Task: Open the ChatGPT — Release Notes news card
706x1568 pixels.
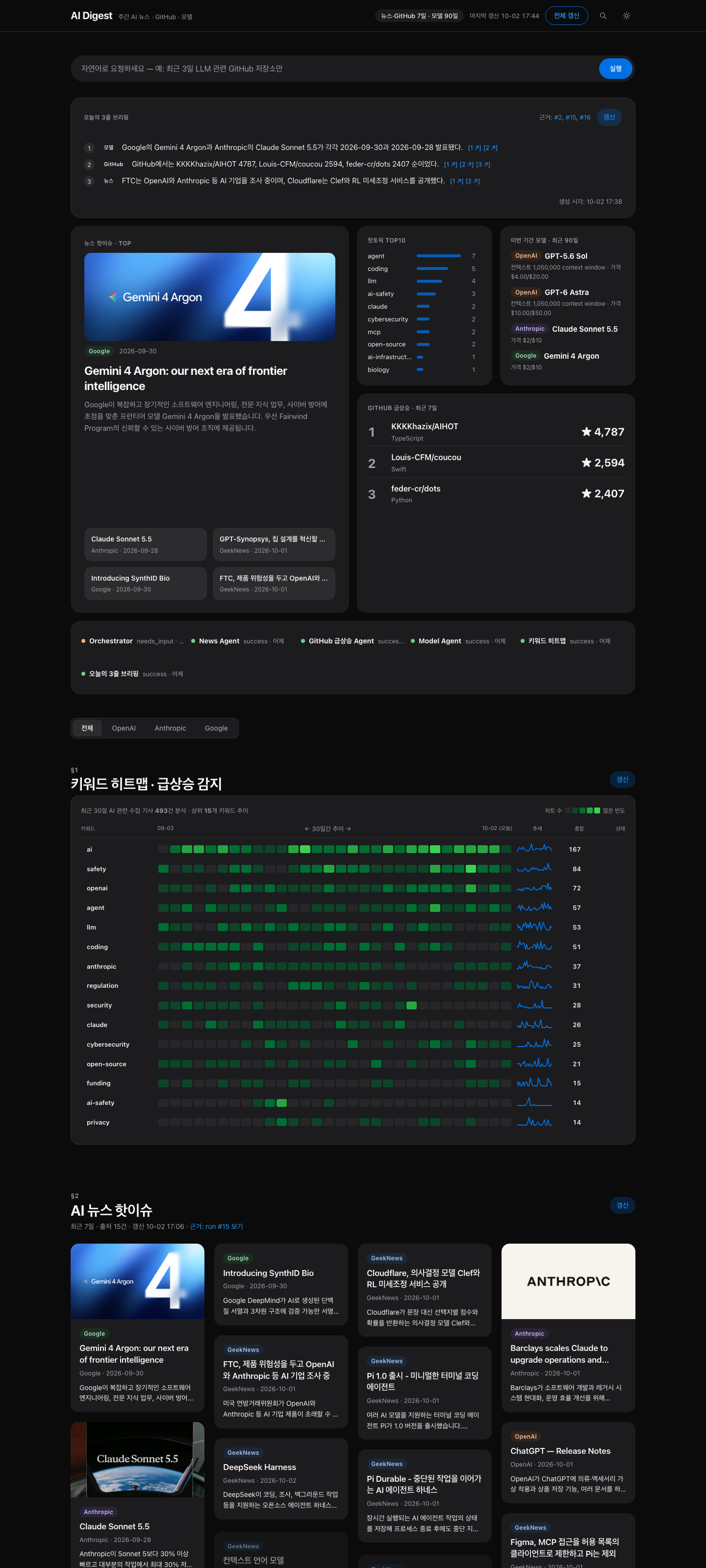Action: coord(568,1463)
